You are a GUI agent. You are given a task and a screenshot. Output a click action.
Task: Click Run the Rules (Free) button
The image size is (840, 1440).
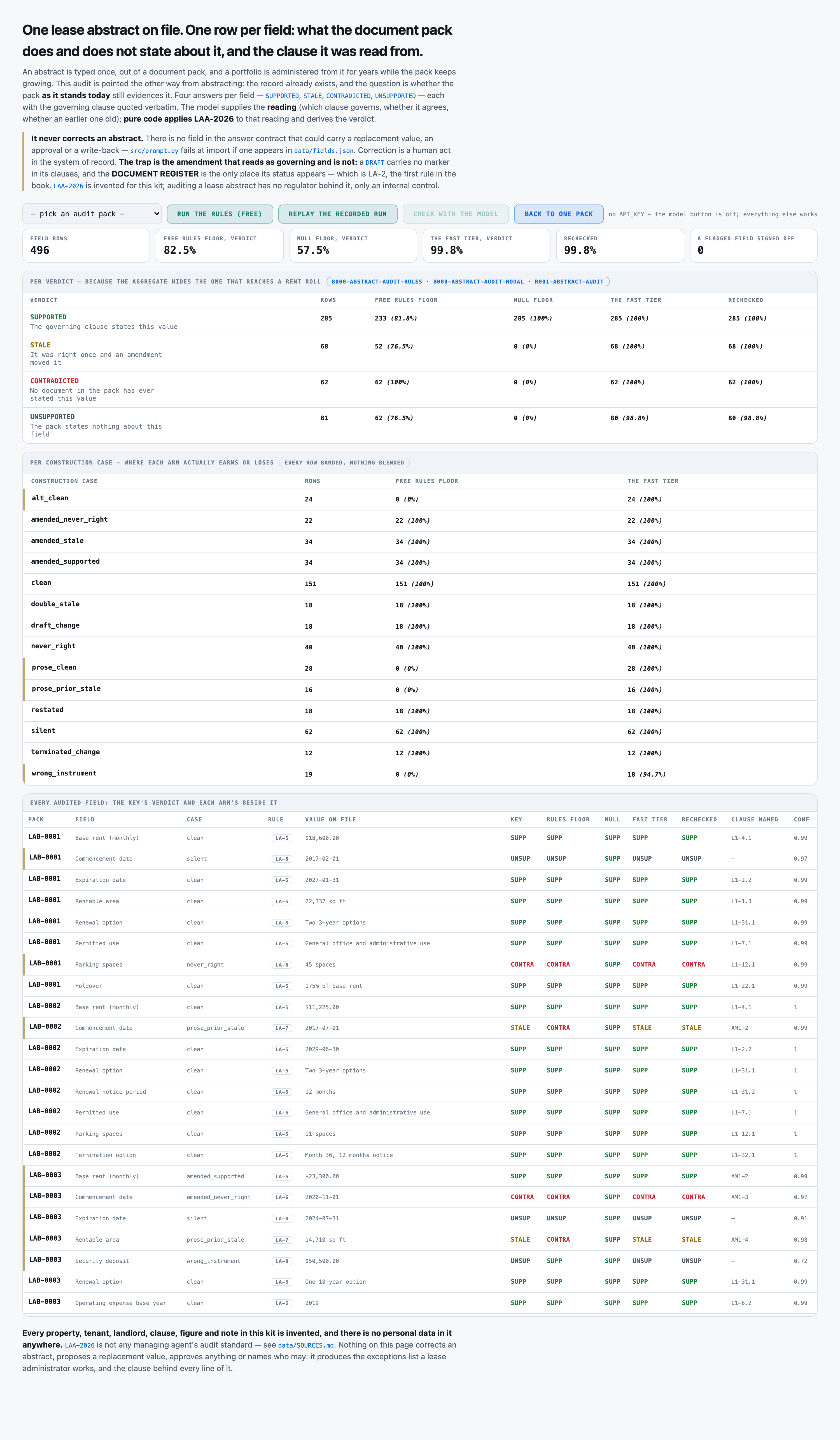[x=220, y=214]
